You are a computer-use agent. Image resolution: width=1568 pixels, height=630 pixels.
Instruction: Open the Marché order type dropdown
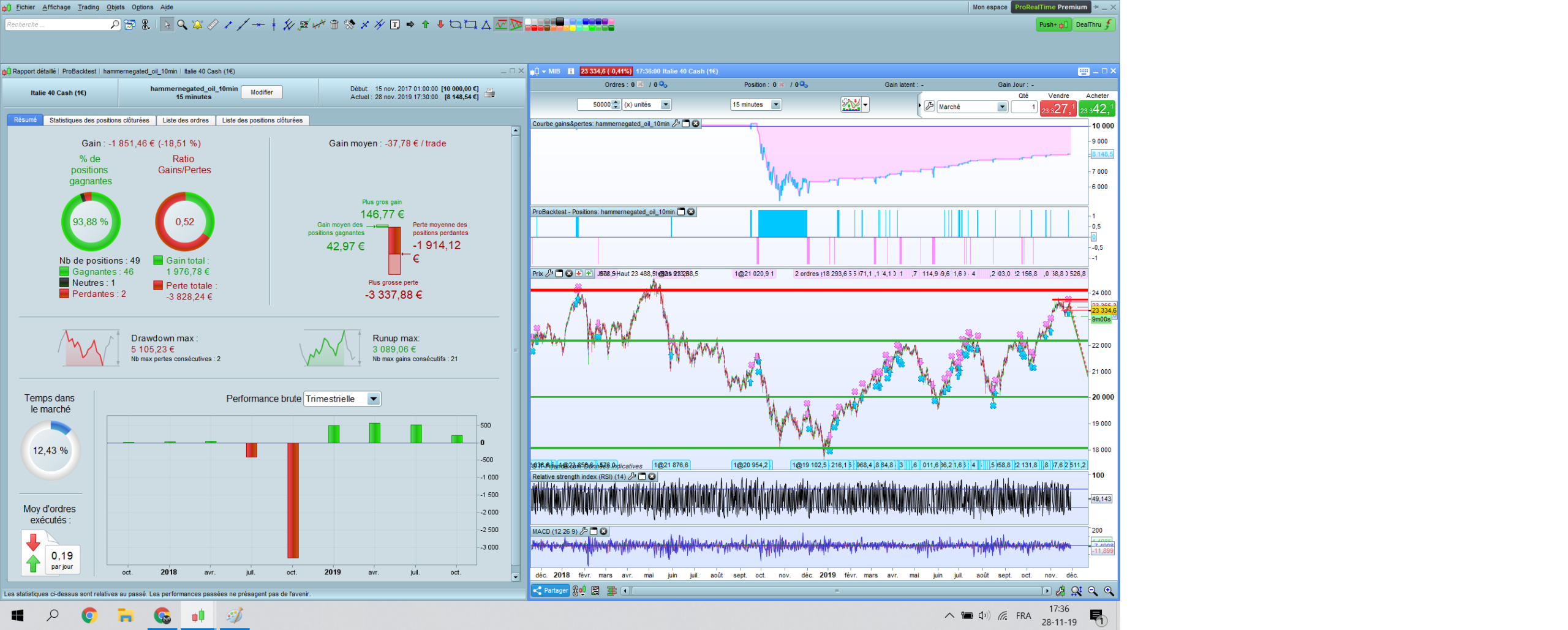(x=1001, y=107)
